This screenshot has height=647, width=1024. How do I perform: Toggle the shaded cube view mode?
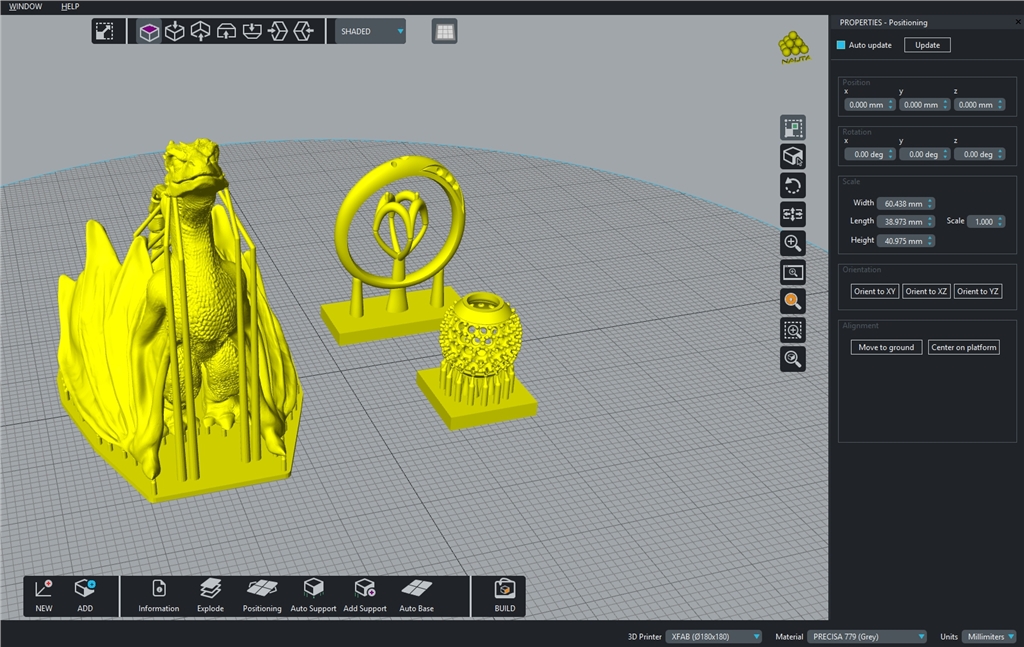[x=148, y=31]
